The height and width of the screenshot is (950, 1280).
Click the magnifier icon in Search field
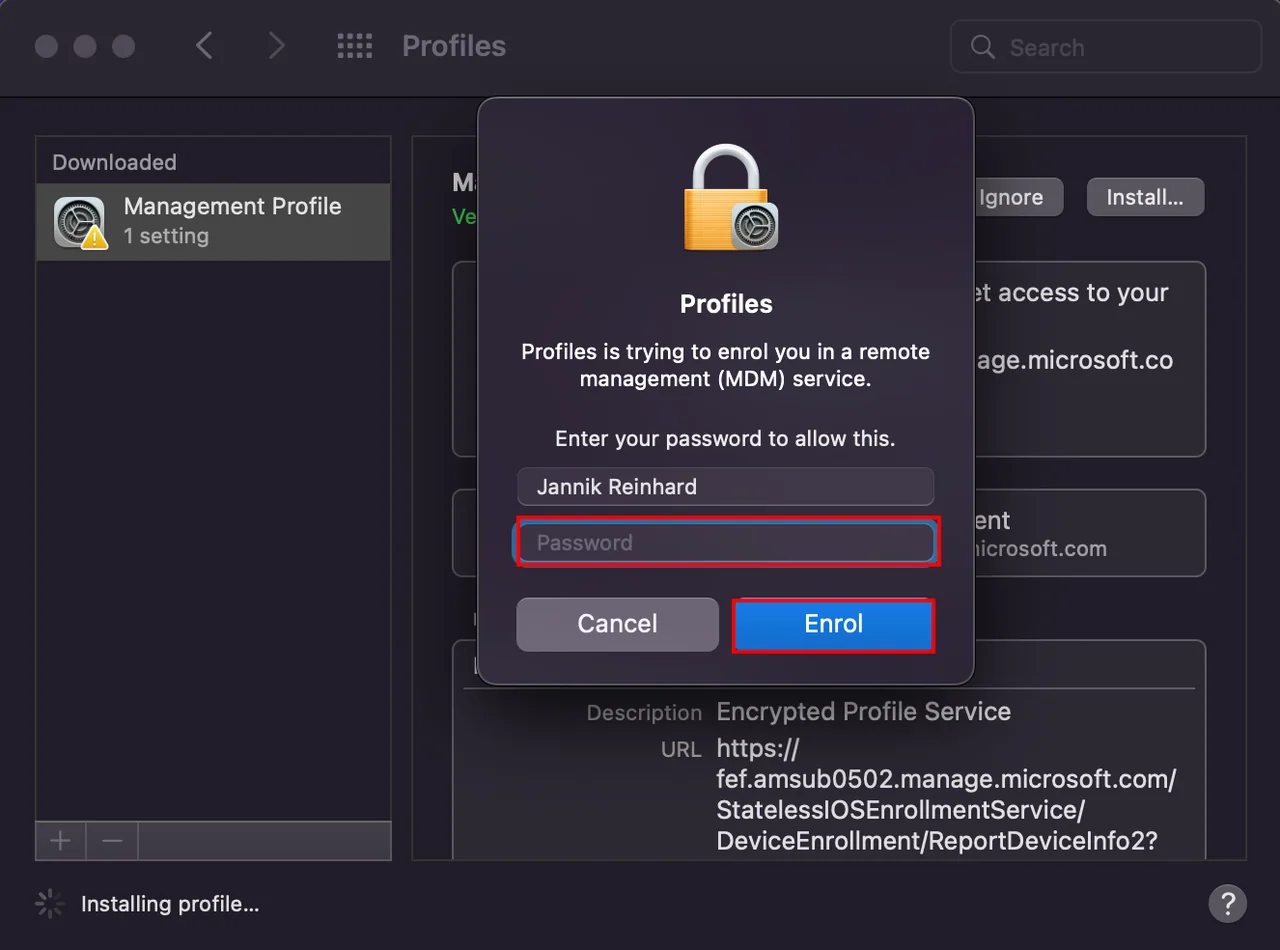(x=983, y=47)
